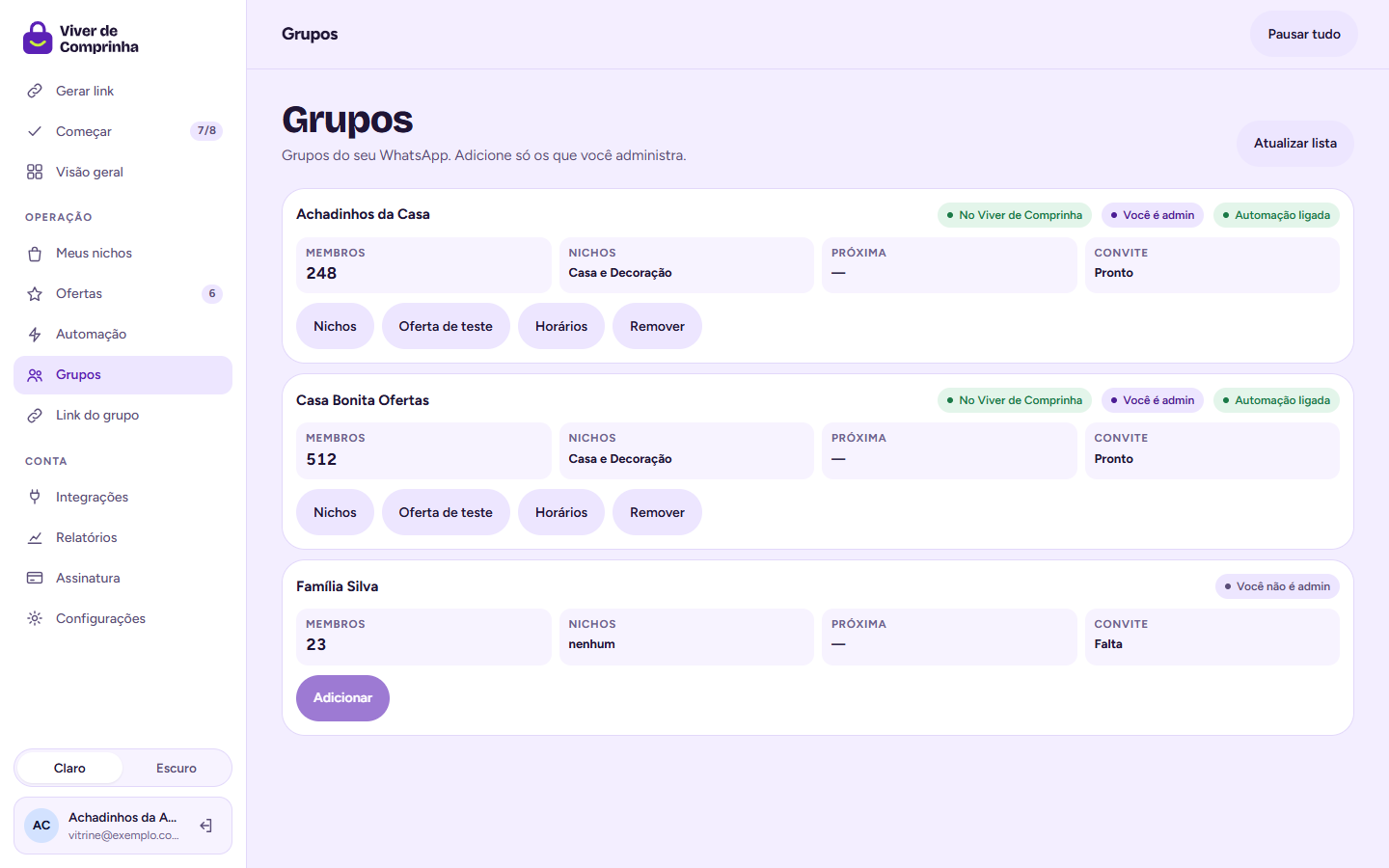The image size is (1389, 868).
Task: Open Assinatura page
Action: (123, 578)
